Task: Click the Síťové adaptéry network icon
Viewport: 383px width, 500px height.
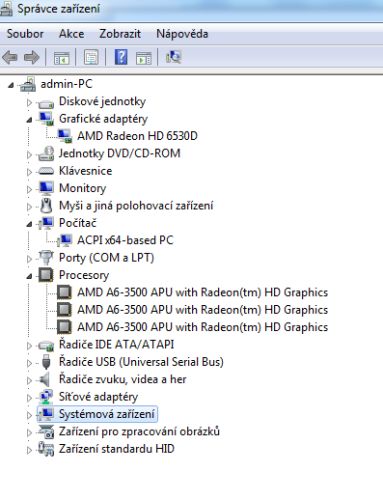Action: point(46,397)
